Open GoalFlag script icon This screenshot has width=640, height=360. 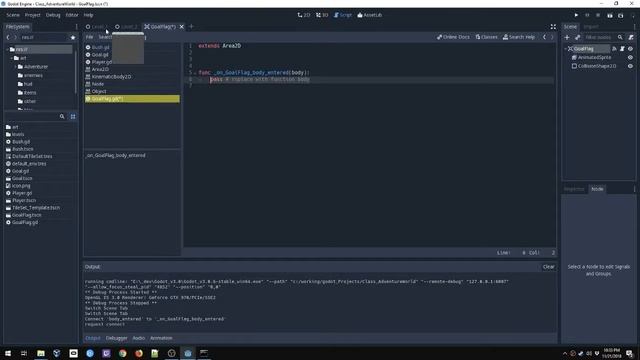tap(622, 49)
